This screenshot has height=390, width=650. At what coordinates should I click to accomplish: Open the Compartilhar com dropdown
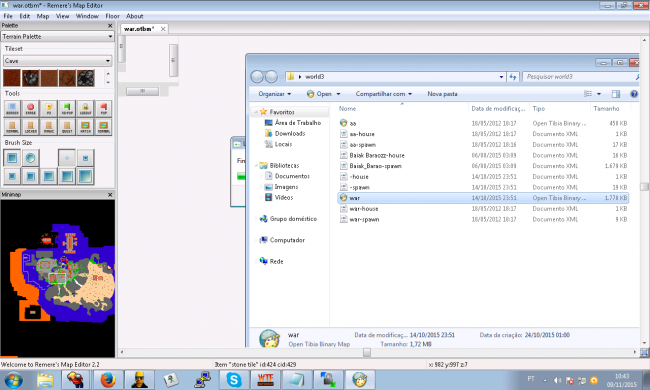383,94
